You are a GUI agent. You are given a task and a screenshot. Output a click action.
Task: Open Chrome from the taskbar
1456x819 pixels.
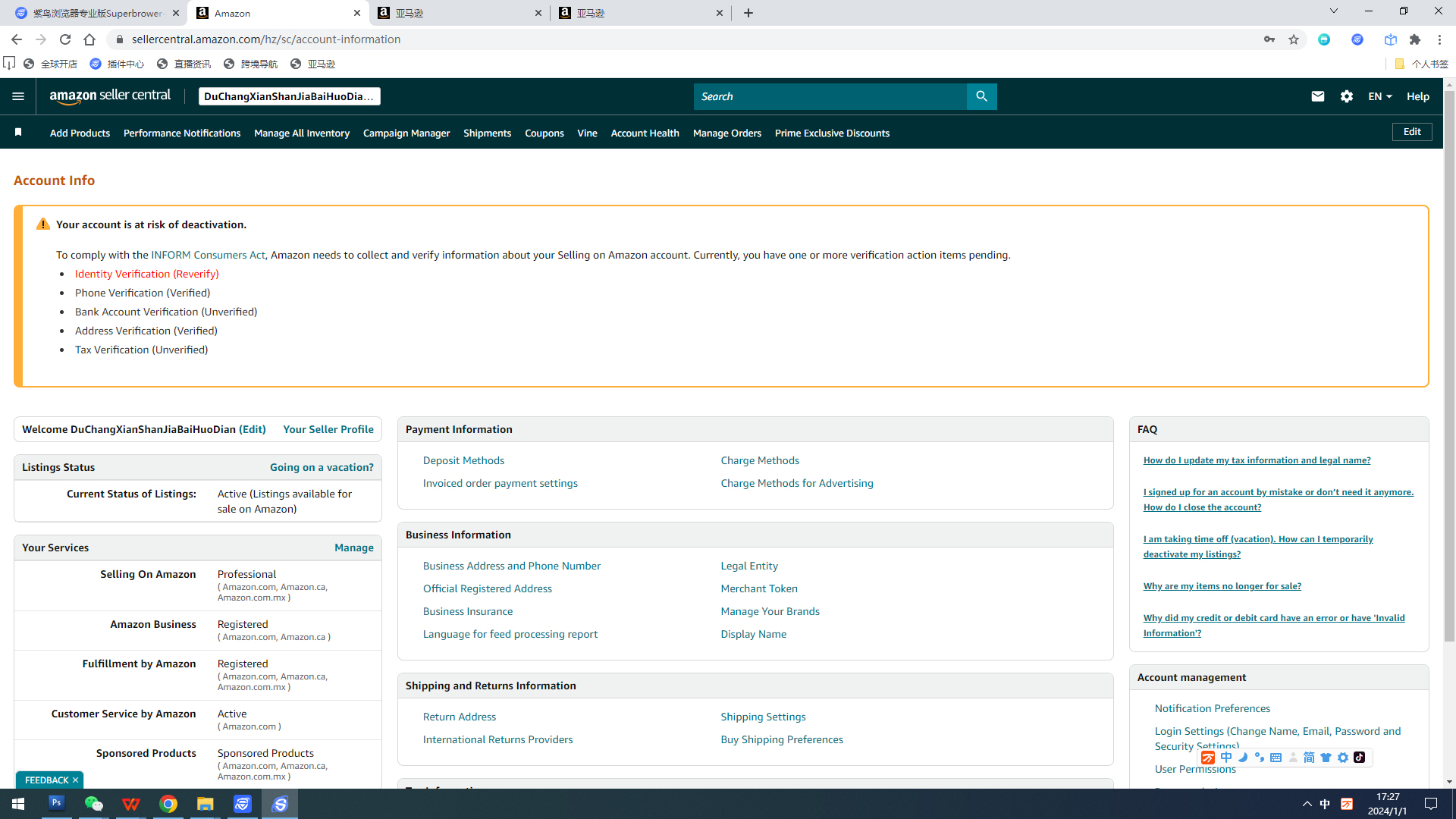click(x=168, y=803)
